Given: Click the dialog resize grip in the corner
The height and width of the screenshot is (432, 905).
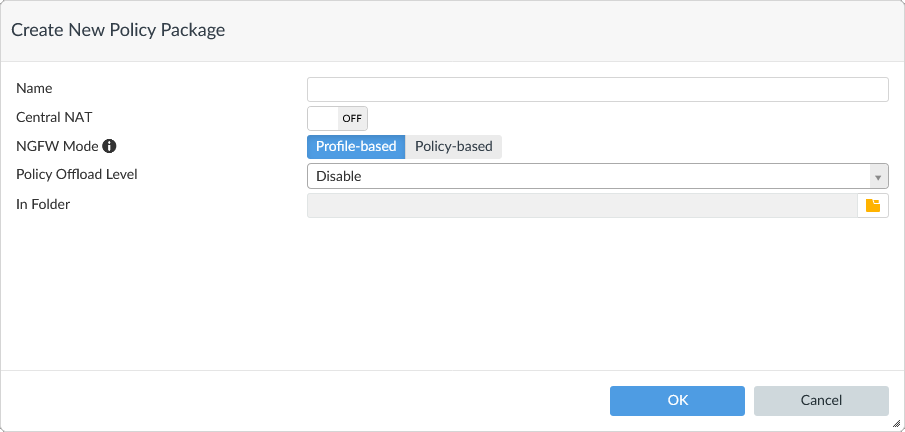Looking at the screenshot, I should tap(896, 423).
